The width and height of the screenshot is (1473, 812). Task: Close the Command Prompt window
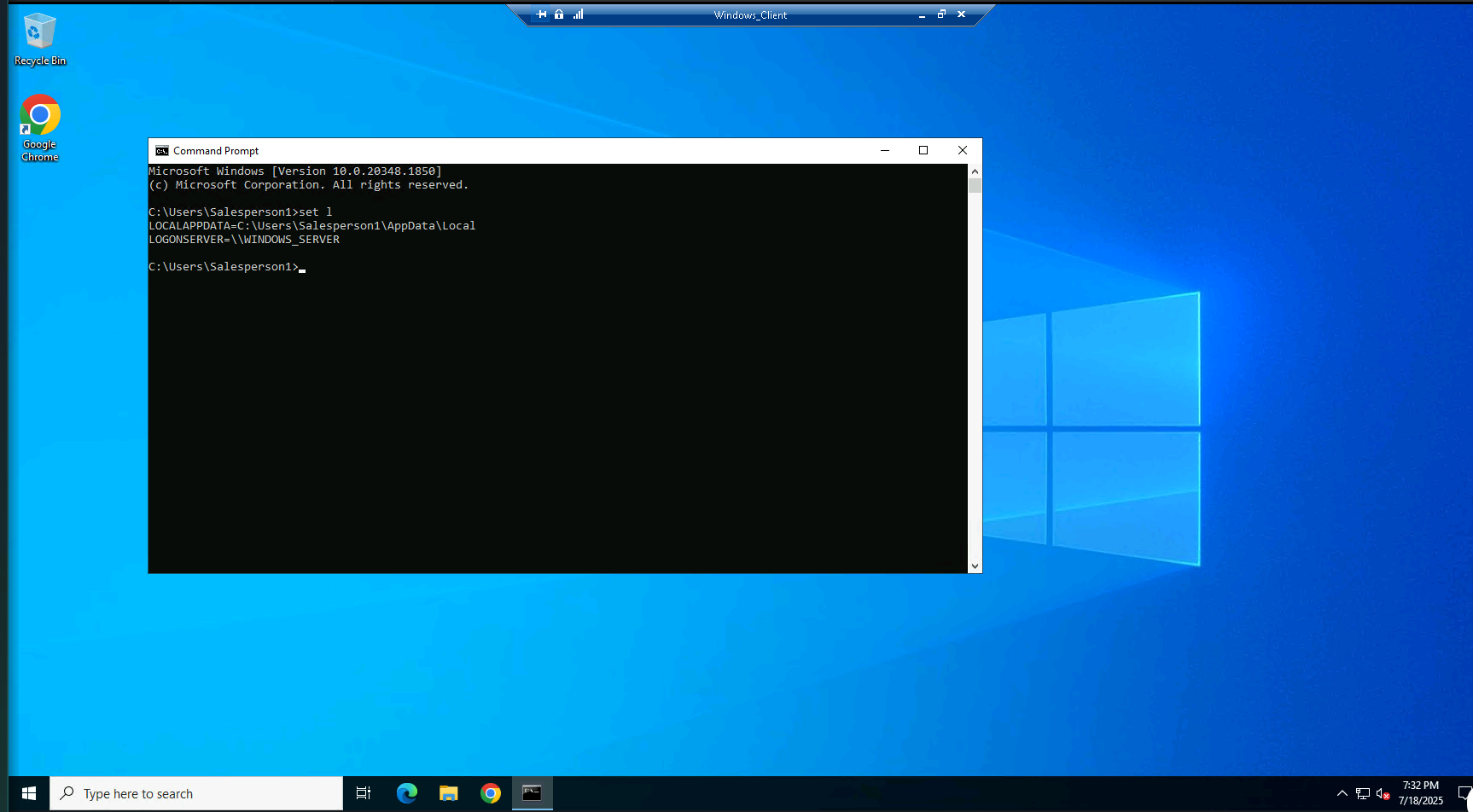coord(963,150)
